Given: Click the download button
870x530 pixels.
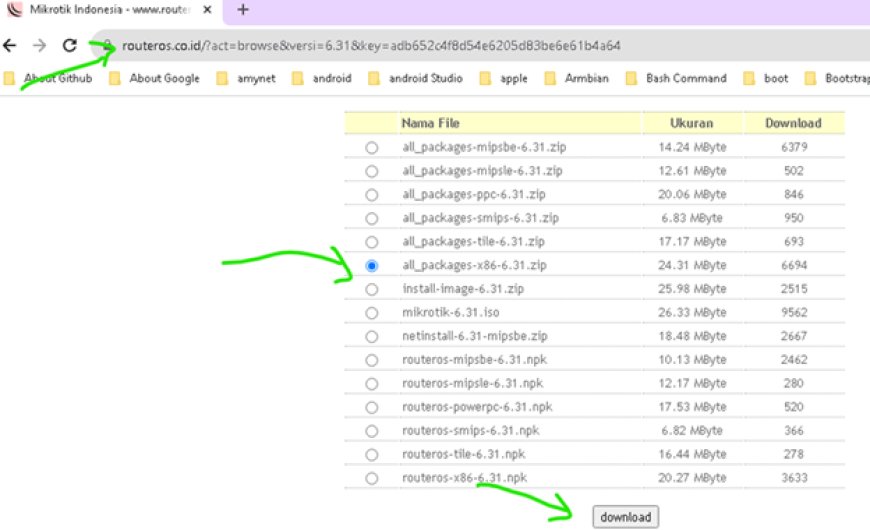Looking at the screenshot, I should [x=625, y=517].
